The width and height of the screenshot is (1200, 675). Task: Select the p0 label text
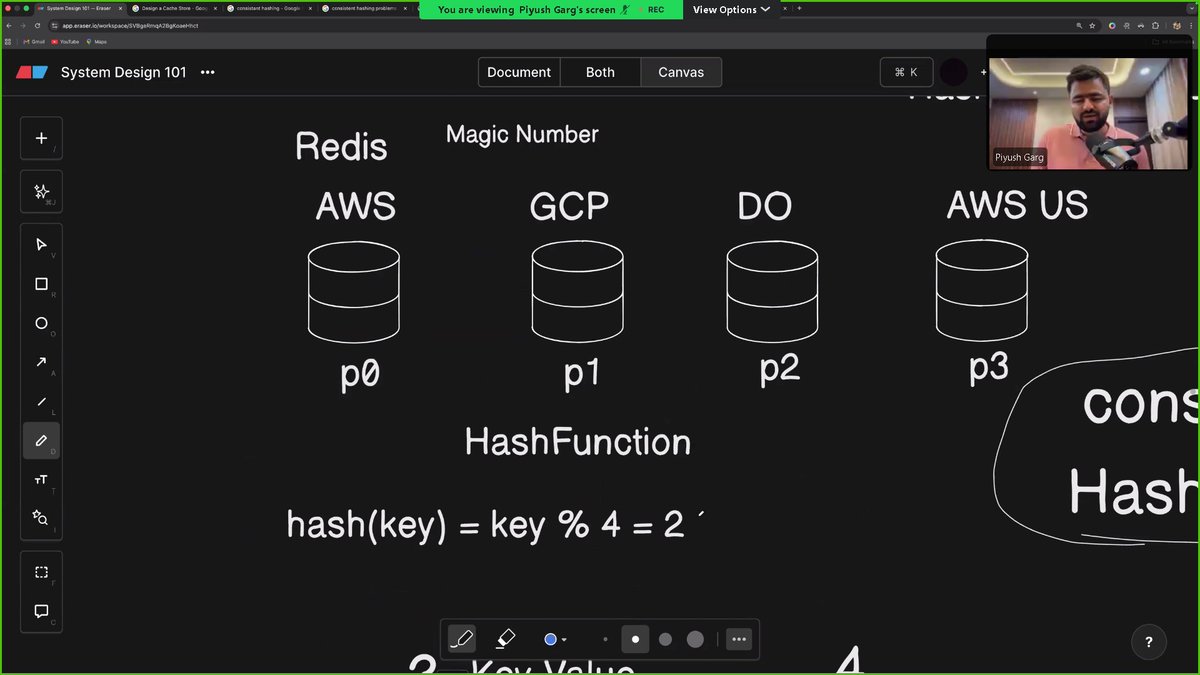[x=360, y=374]
